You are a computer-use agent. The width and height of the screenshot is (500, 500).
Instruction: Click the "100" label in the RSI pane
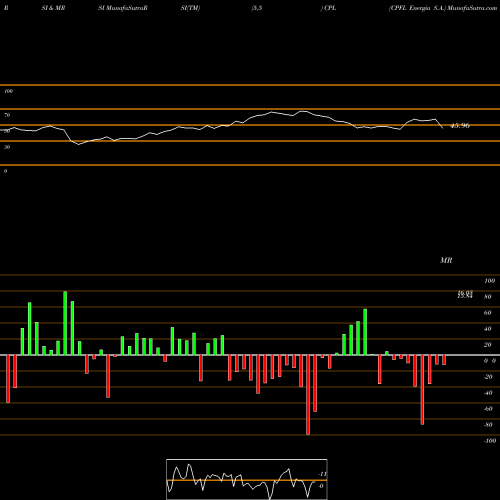coord(8,91)
